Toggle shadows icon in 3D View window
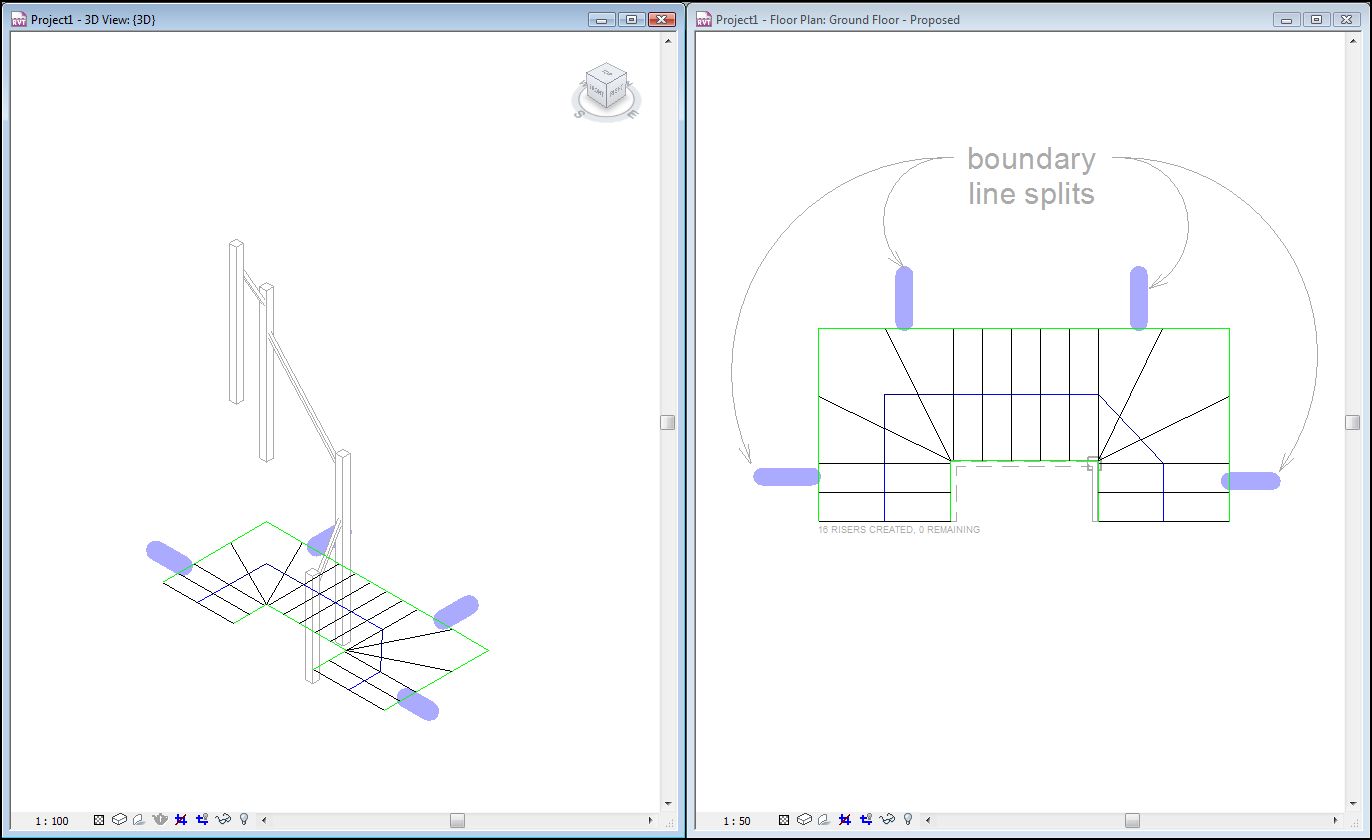The width and height of the screenshot is (1372, 840). pos(139,820)
